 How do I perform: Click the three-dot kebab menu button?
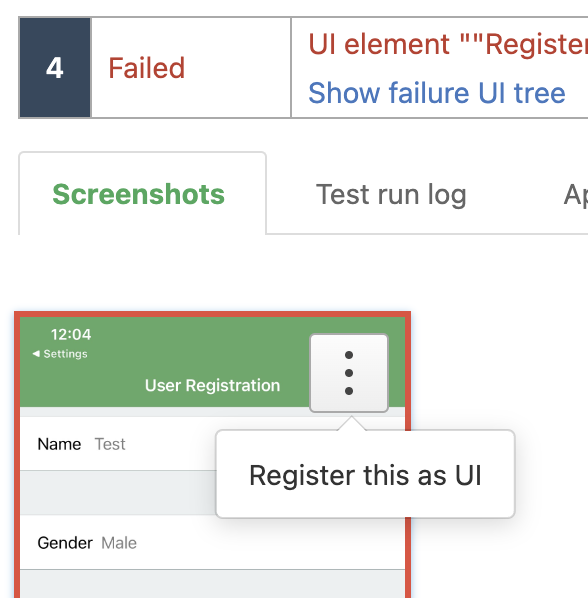pyautogui.click(x=349, y=373)
